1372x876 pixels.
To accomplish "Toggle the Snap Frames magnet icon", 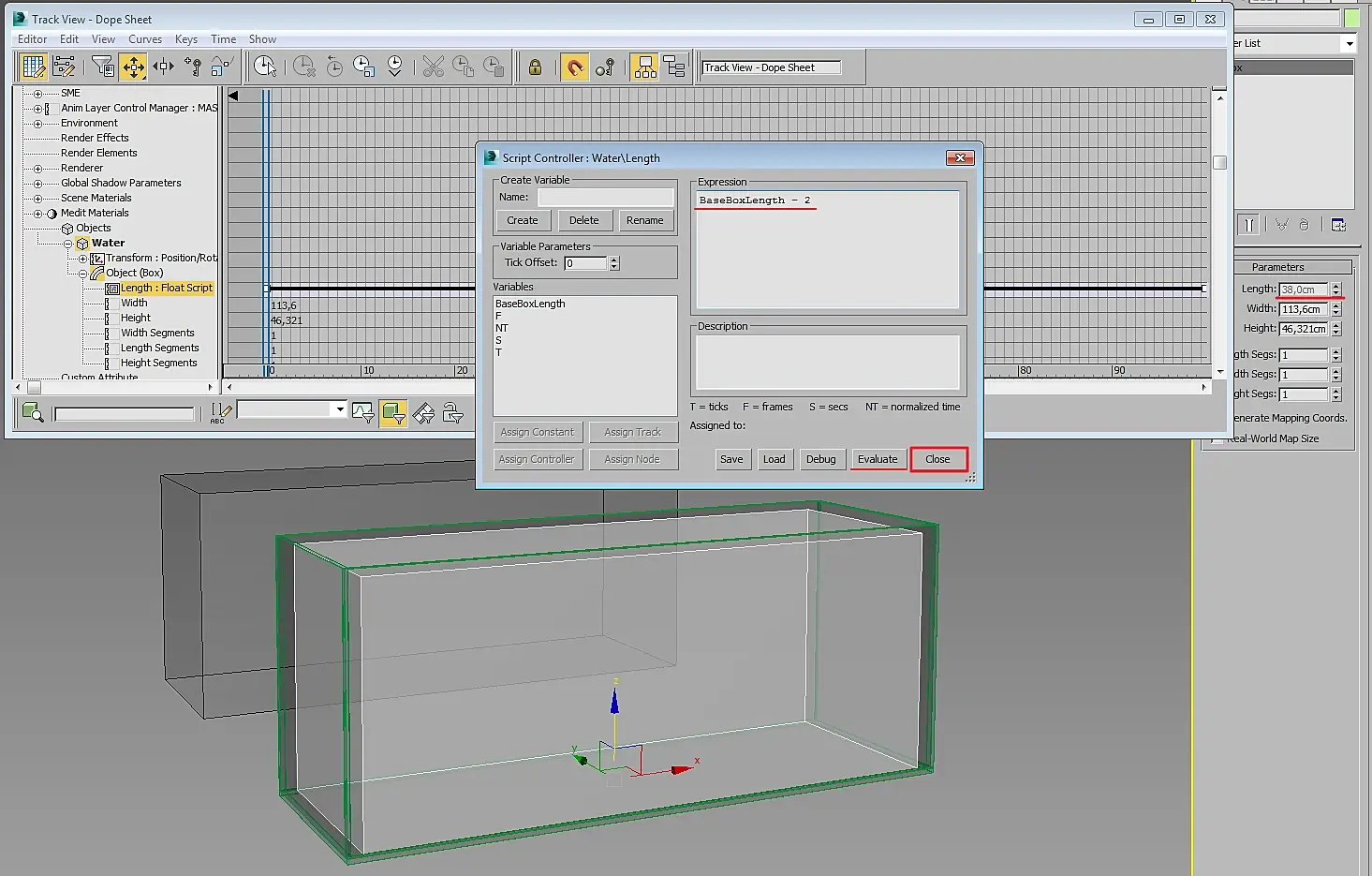I will [x=575, y=67].
